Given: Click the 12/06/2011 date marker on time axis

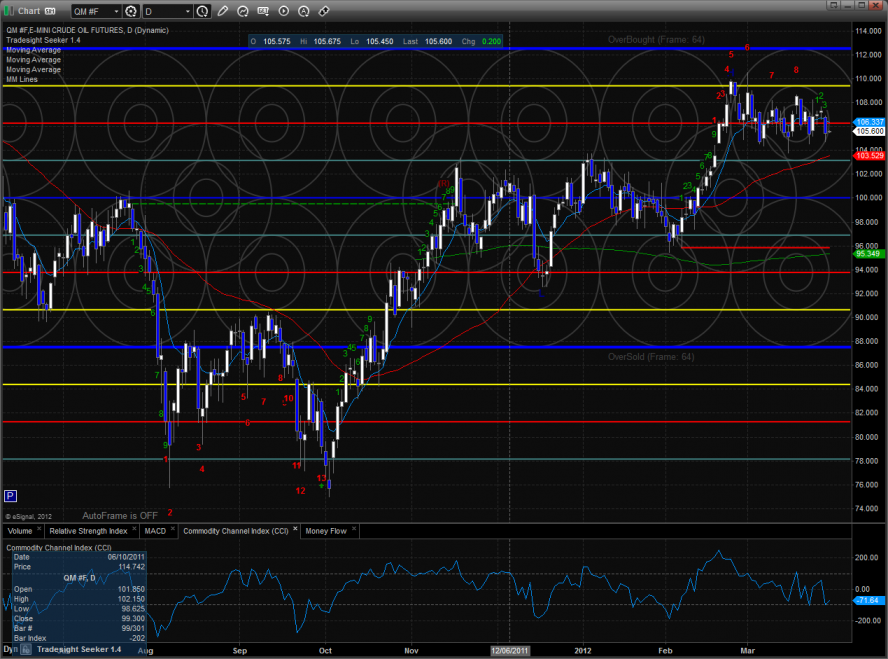Looking at the screenshot, I should [x=508, y=649].
